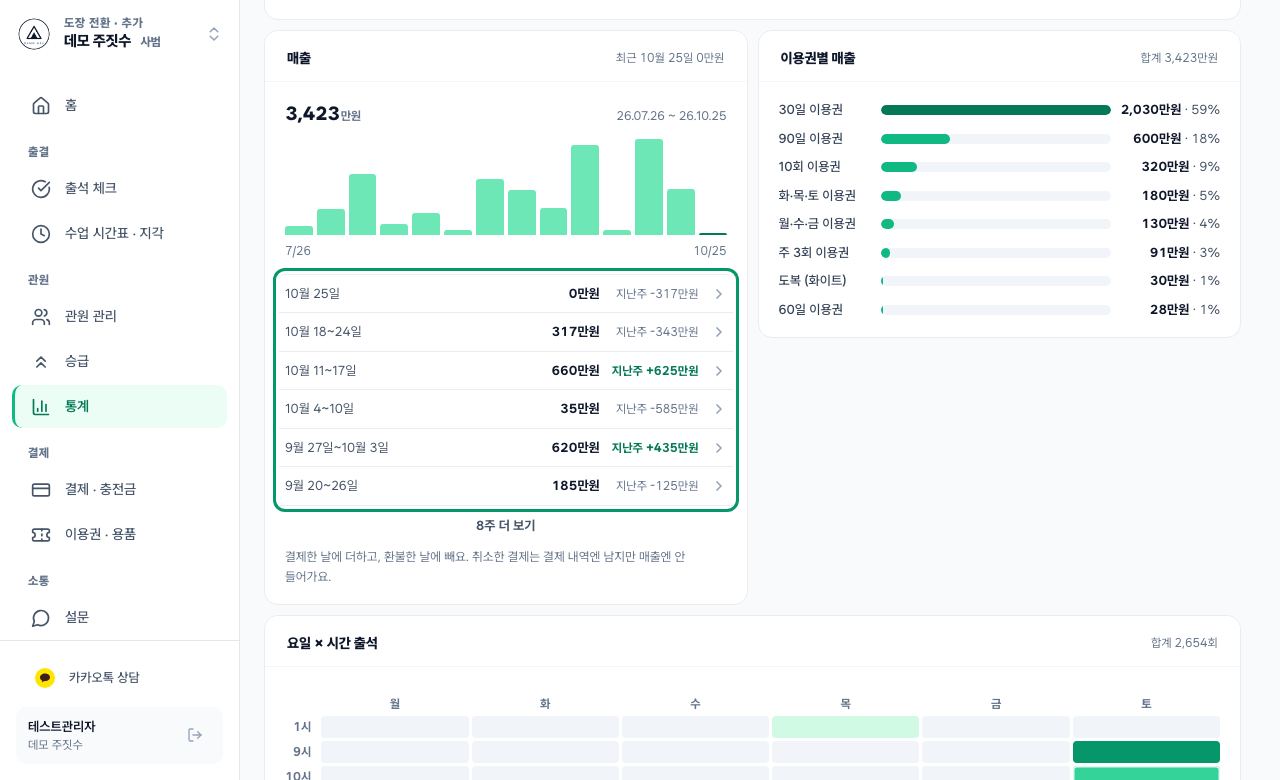1280x780 pixels.
Task: Click the 화·목·토 이용권 label
Action: (x=817, y=196)
